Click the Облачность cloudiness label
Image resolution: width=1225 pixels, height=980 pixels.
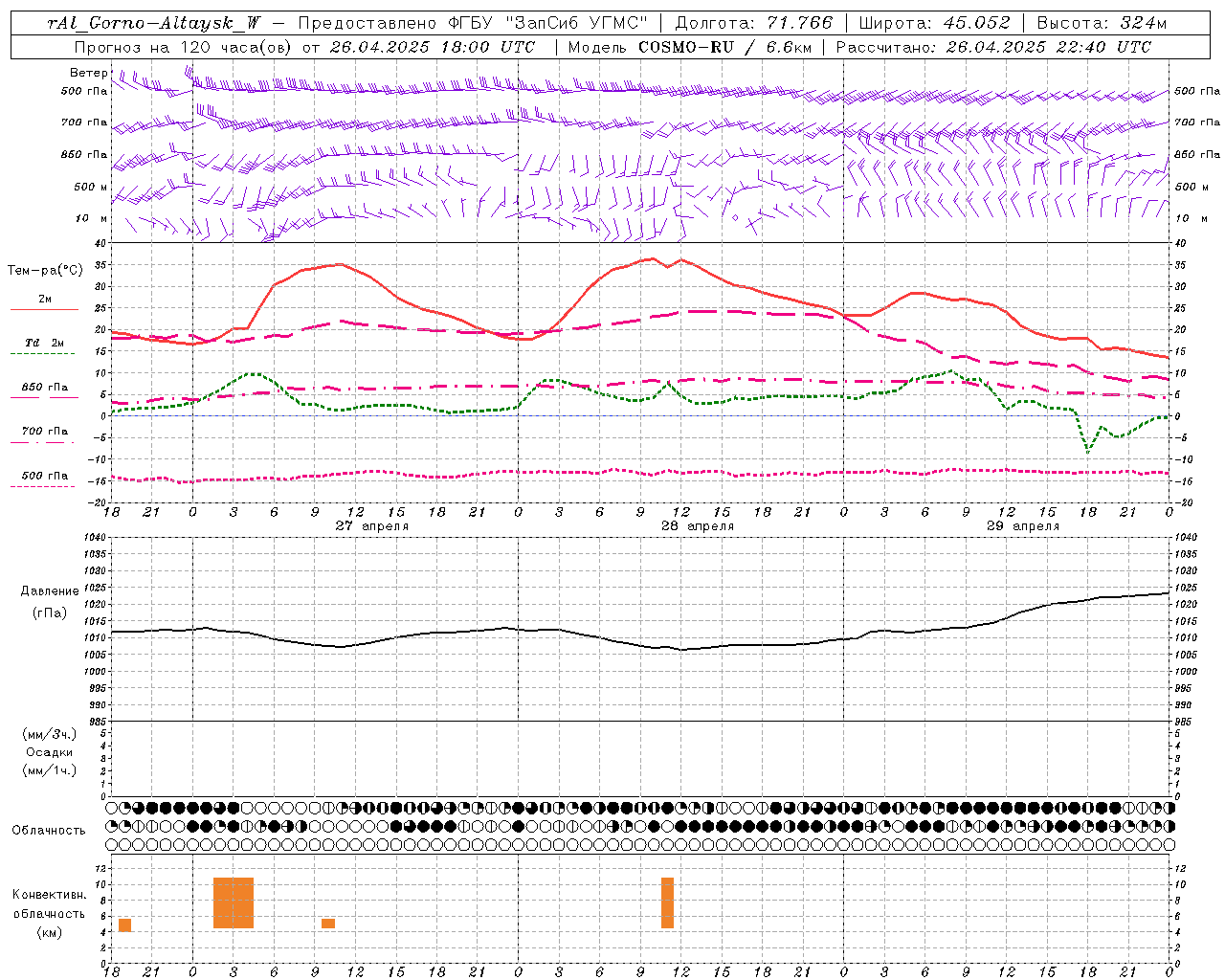click(x=49, y=830)
